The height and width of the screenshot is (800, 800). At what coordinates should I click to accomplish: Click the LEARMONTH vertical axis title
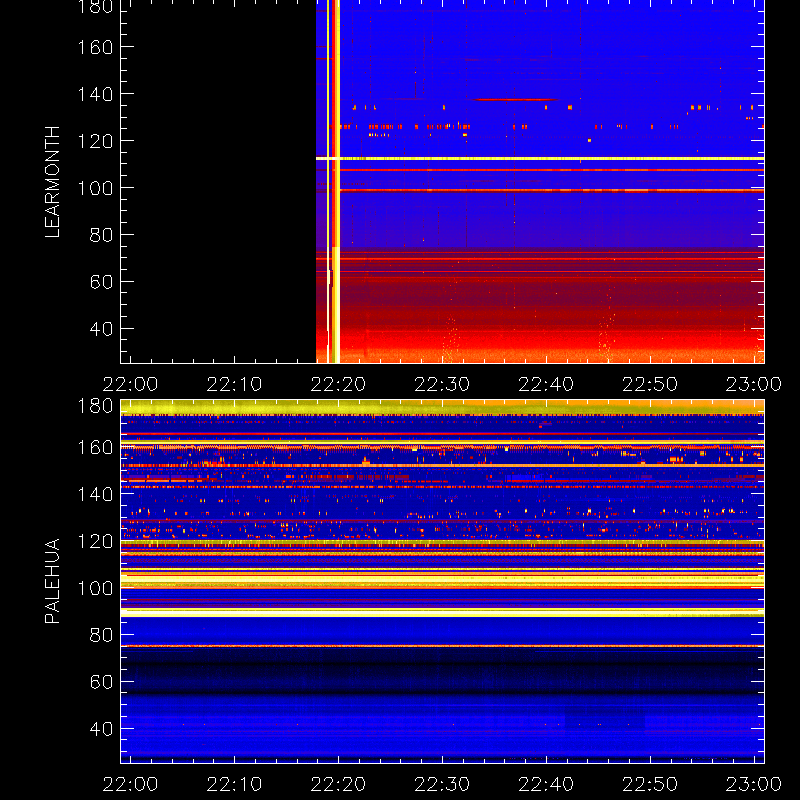click(x=53, y=182)
